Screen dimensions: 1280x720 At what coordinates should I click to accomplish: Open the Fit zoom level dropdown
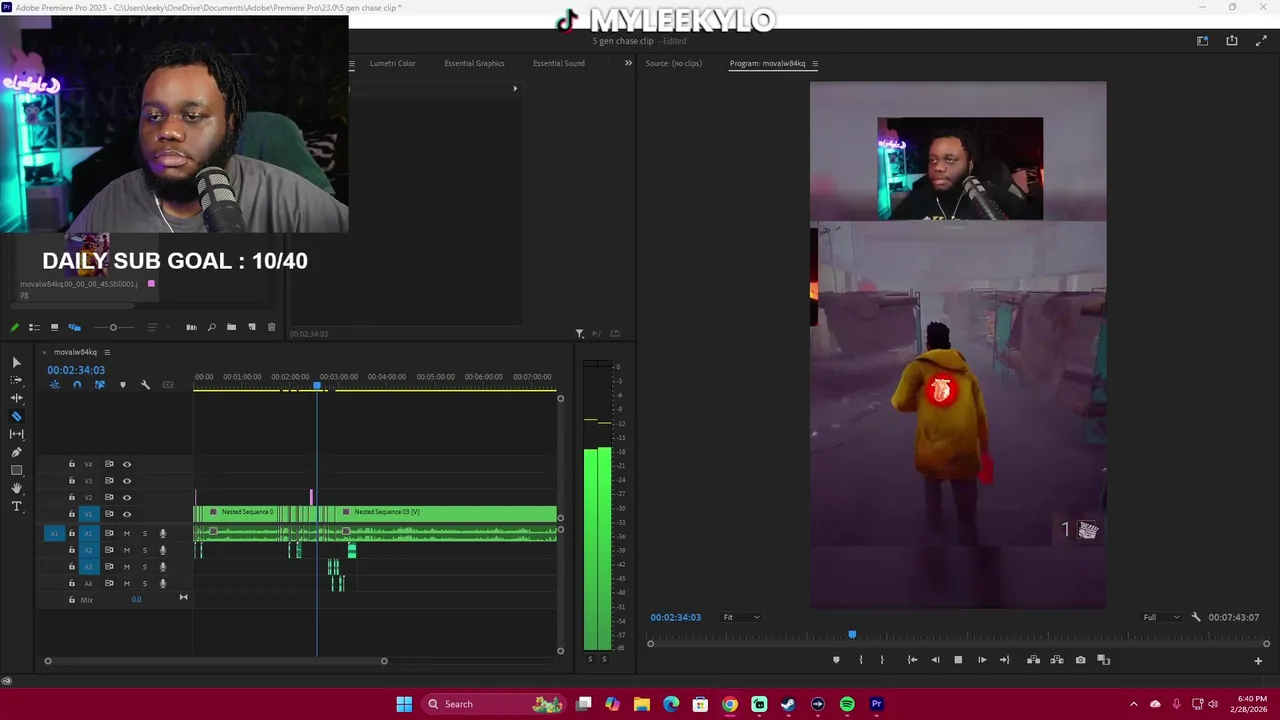click(x=741, y=617)
